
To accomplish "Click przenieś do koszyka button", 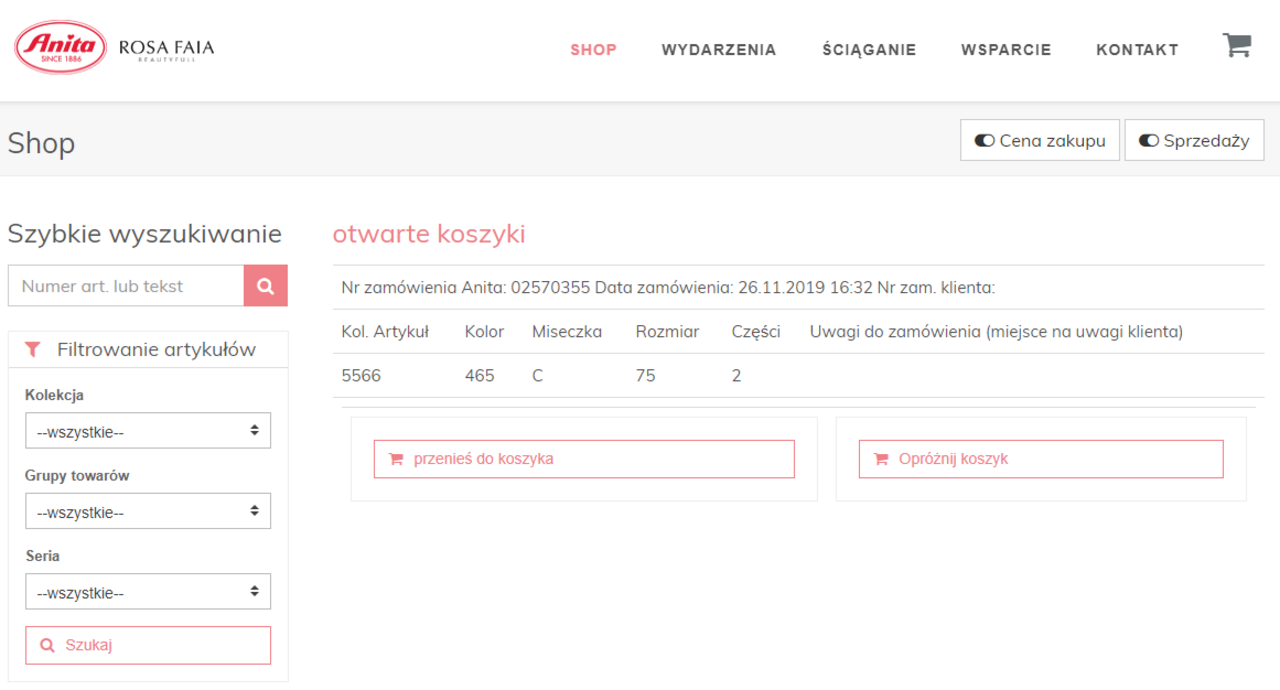I will click(x=584, y=459).
